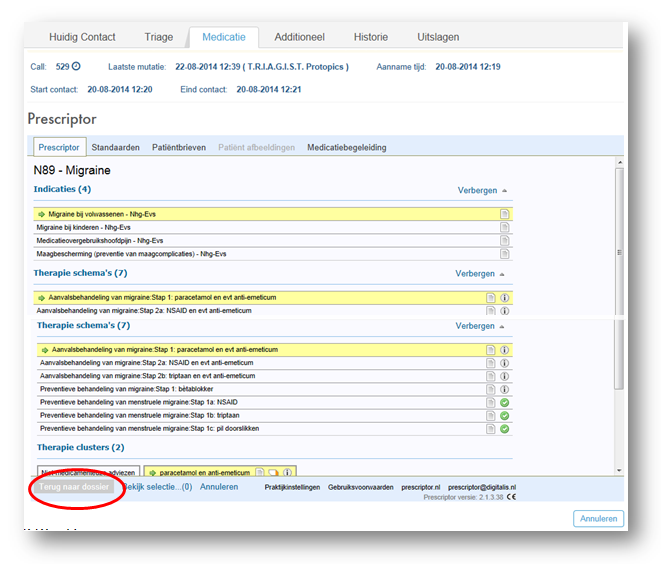Click scrollbar up arrow in Prescriptor panel

619,162
